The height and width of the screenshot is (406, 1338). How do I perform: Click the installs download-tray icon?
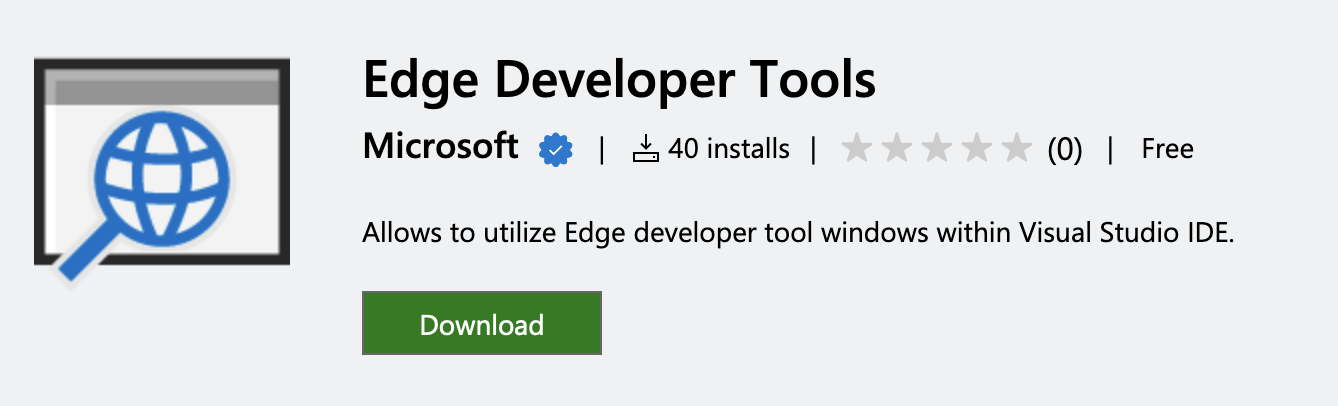646,150
